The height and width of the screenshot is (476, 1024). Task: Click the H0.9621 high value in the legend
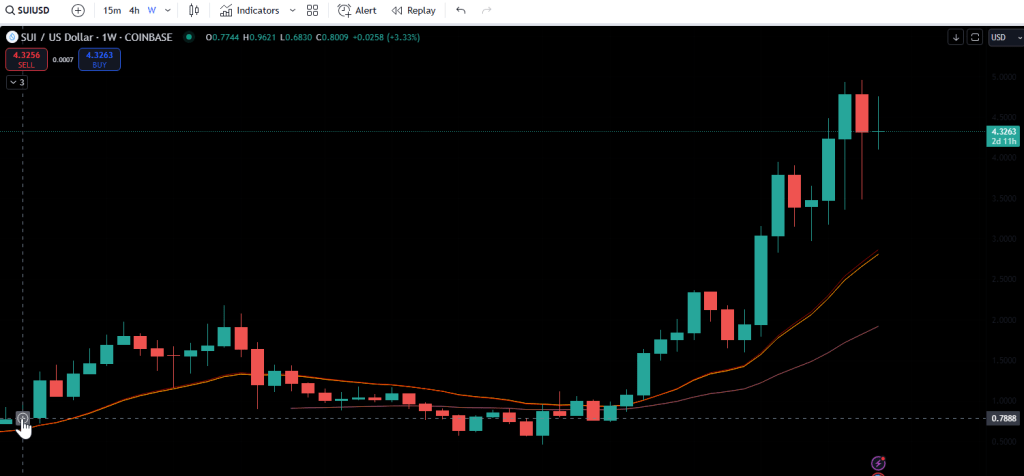click(260, 37)
